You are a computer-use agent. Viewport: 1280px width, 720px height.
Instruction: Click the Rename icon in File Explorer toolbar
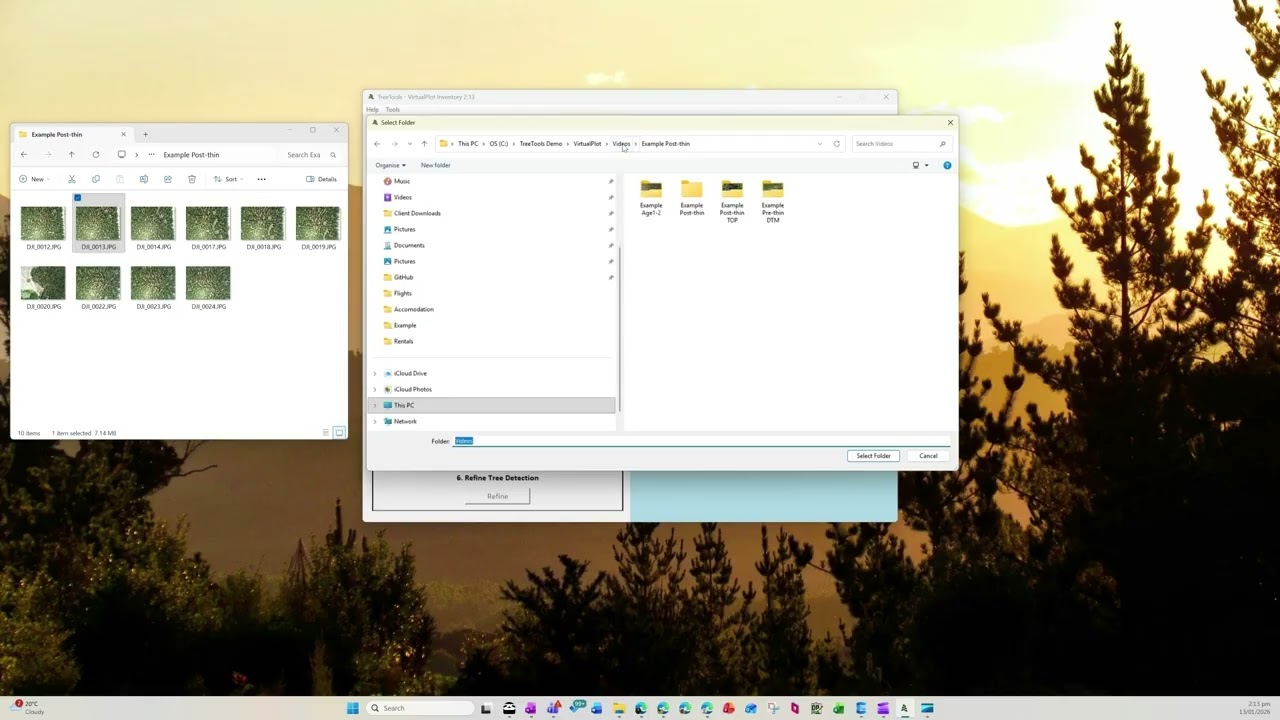144,179
